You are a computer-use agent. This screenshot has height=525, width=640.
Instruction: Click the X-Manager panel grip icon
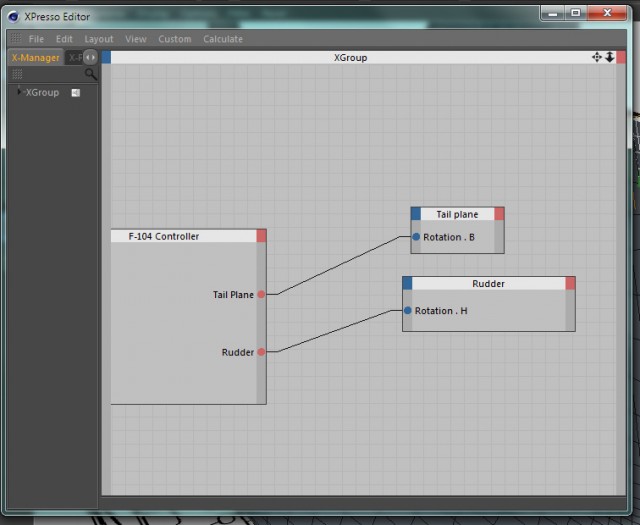17,74
